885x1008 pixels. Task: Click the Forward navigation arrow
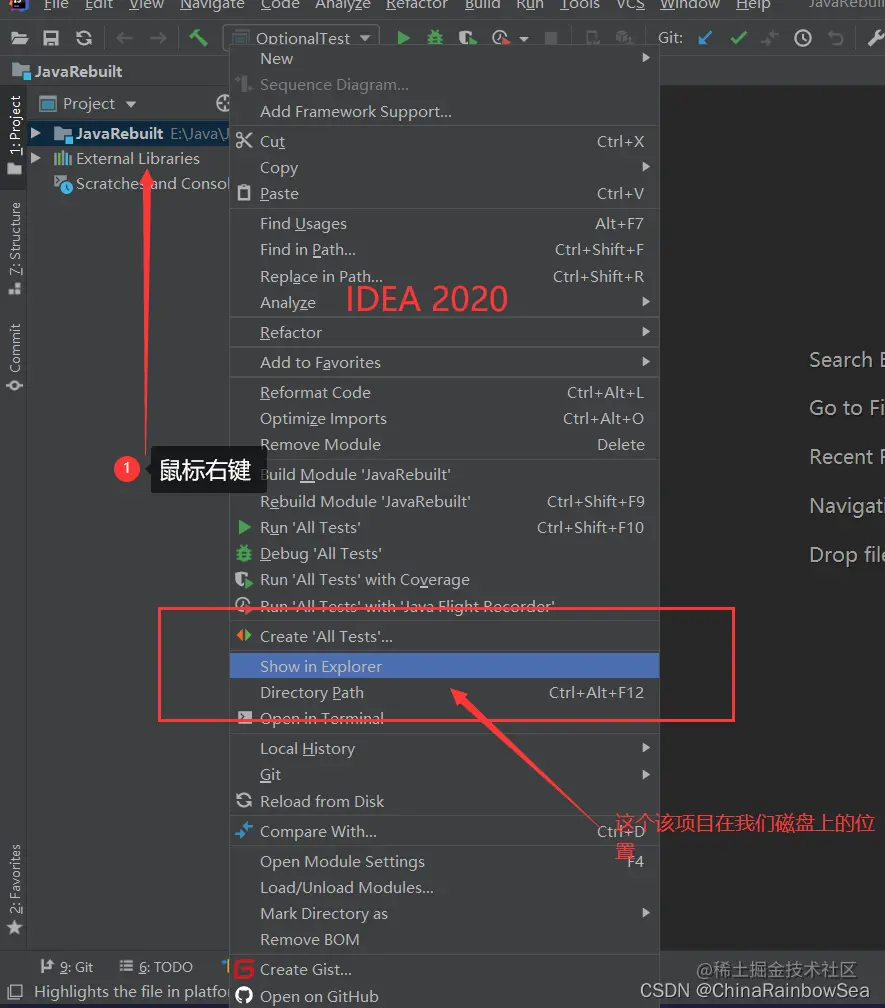click(157, 39)
